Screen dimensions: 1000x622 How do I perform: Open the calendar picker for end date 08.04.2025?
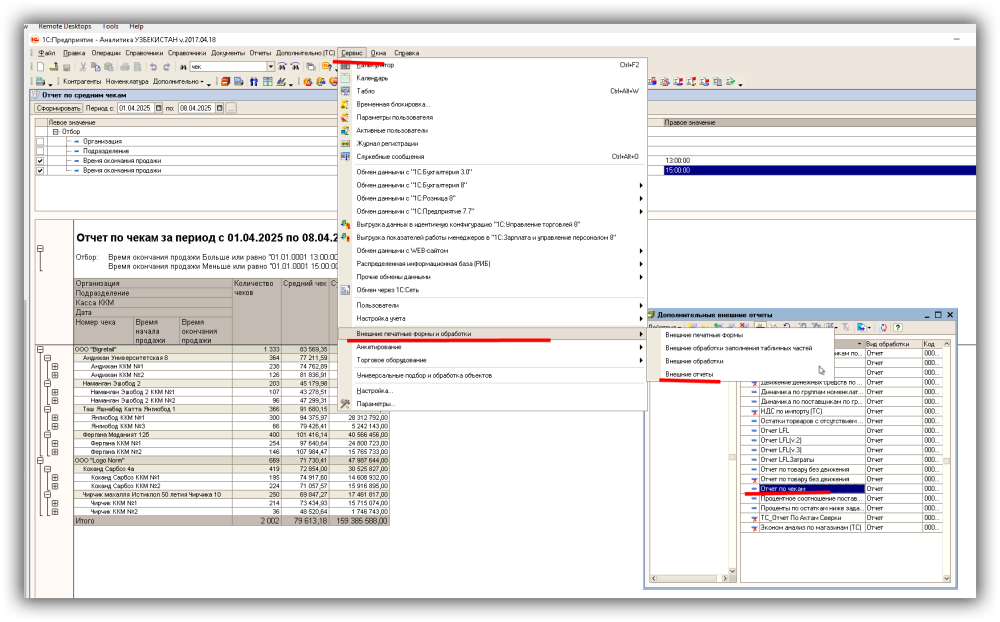[219, 108]
